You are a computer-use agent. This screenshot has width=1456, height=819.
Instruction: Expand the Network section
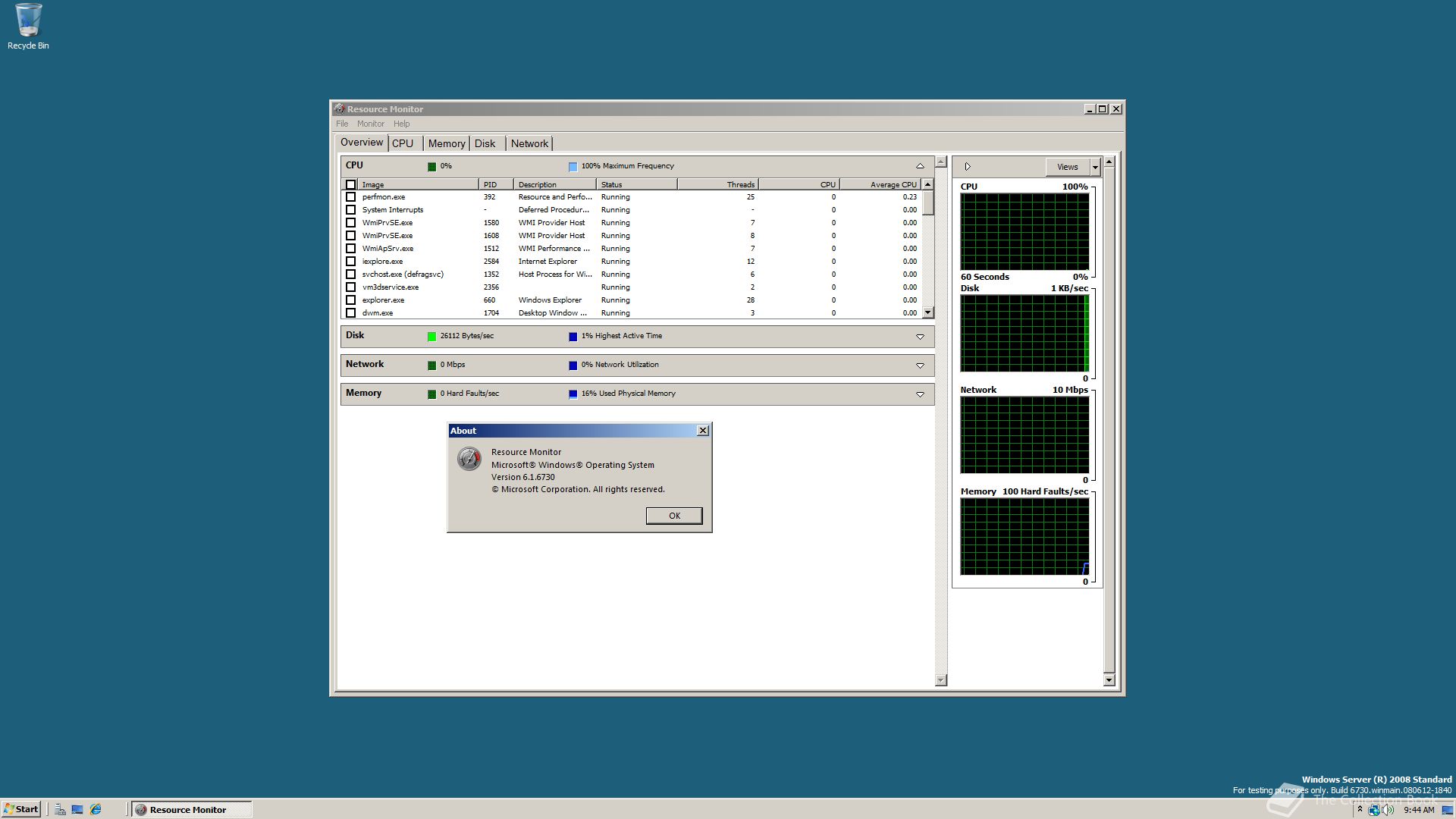[x=920, y=366]
